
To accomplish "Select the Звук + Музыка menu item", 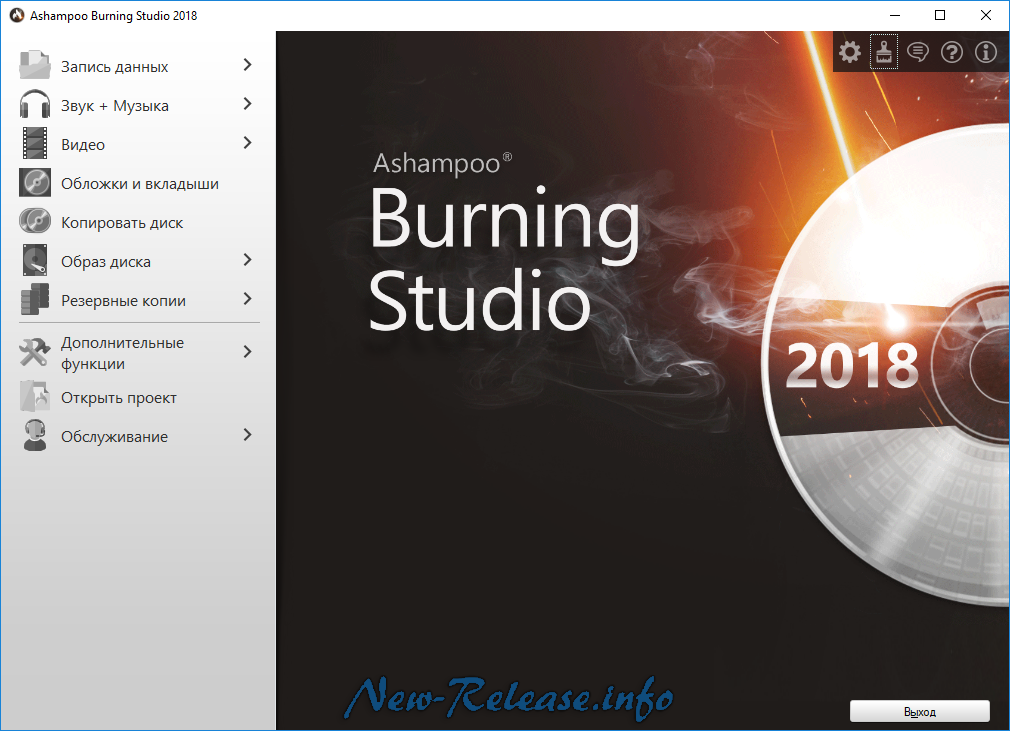I will (138, 104).
